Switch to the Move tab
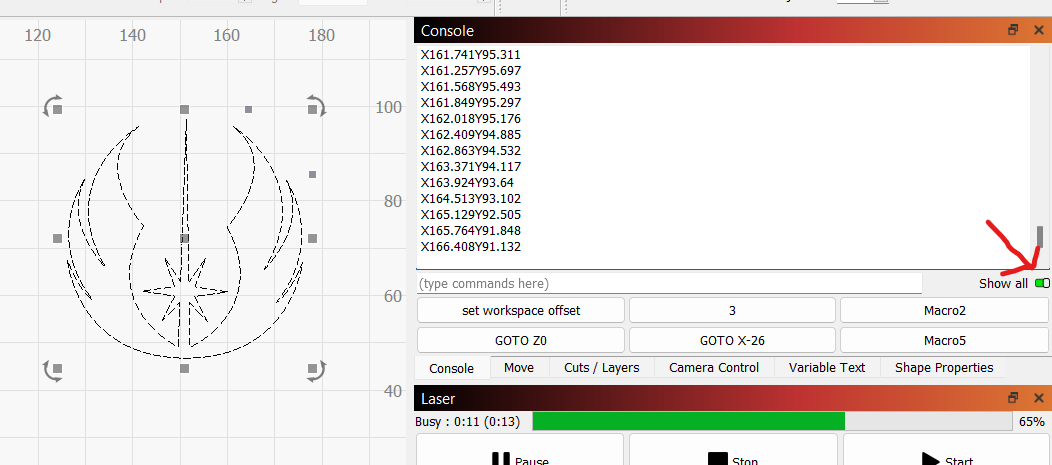Screen dimensions: 1052x465 coord(518,368)
